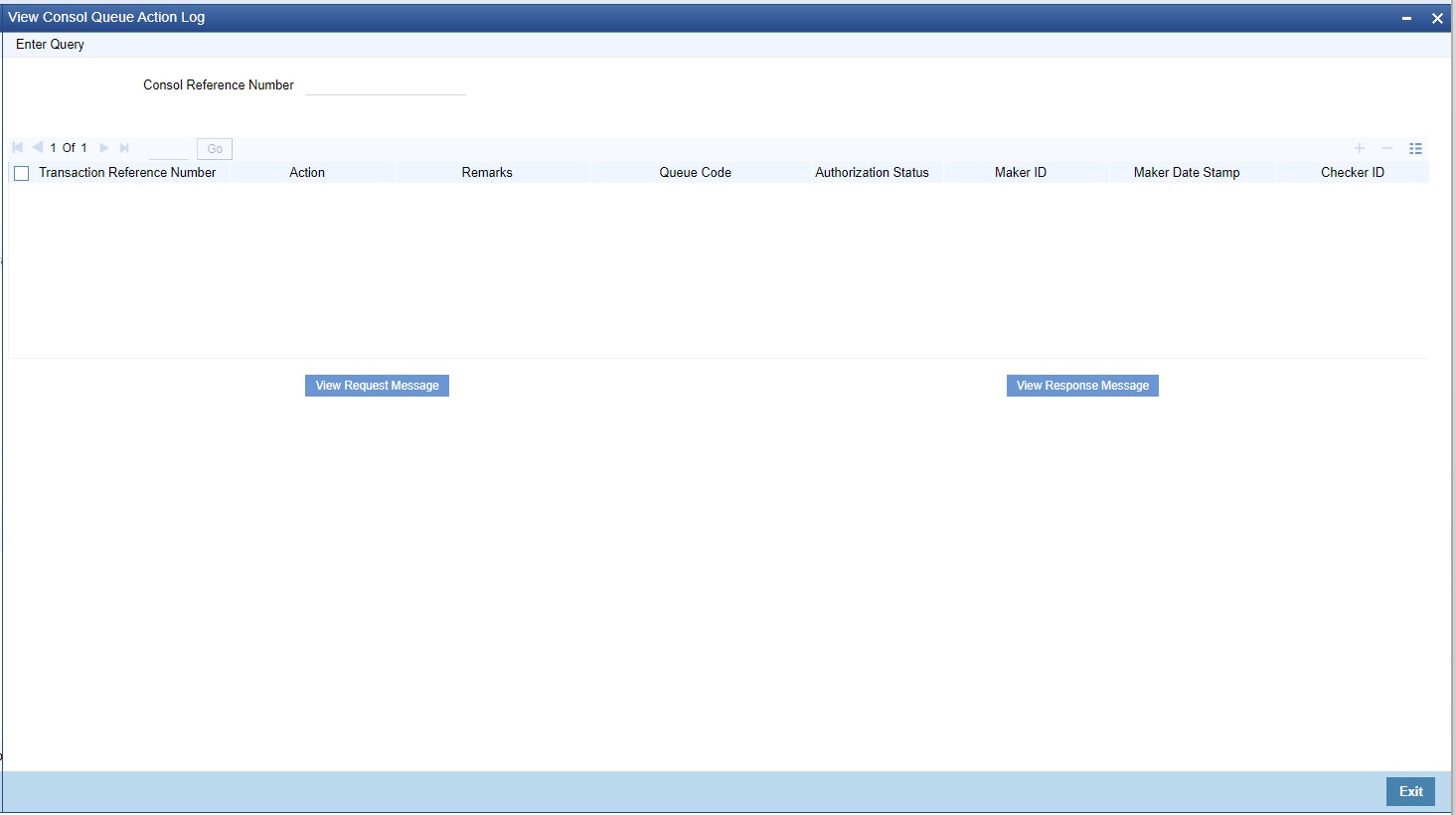Click the Maker ID column header
The image size is (1456, 815).
[1021, 173]
